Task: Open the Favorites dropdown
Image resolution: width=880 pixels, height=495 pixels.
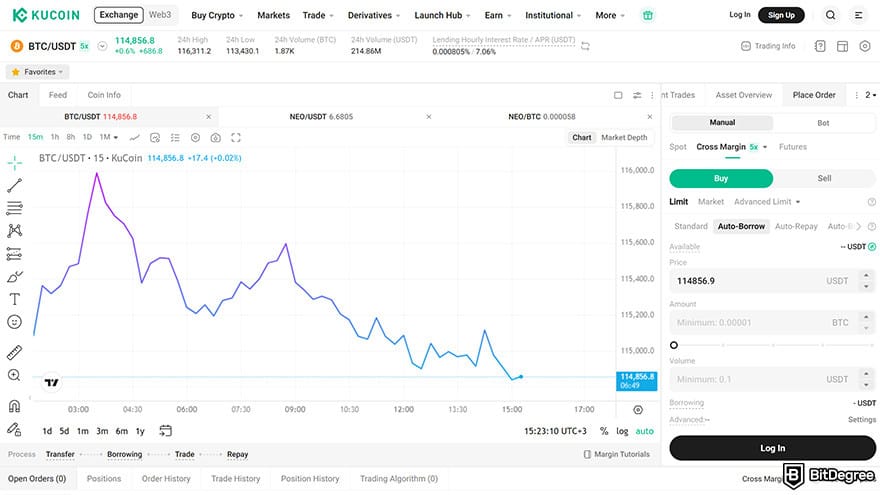Action: [38, 72]
